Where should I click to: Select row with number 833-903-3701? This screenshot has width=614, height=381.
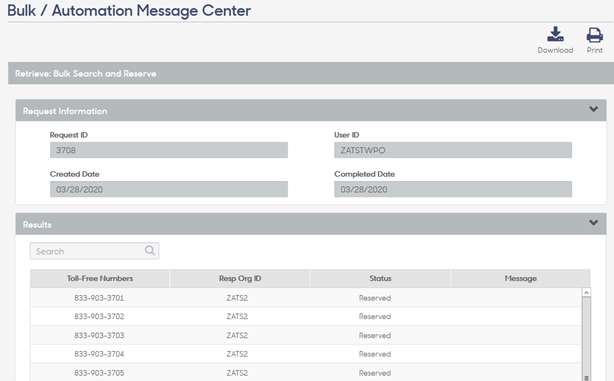(306, 298)
